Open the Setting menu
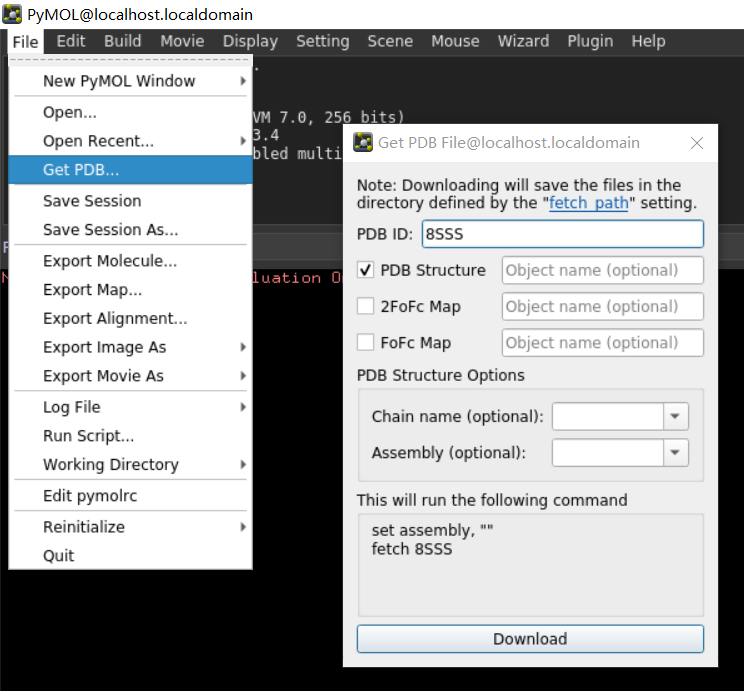 pyautogui.click(x=323, y=41)
